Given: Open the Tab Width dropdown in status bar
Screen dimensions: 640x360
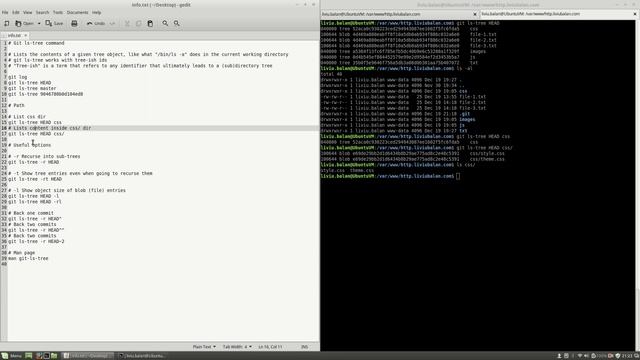Looking at the screenshot, I should tap(237, 347).
